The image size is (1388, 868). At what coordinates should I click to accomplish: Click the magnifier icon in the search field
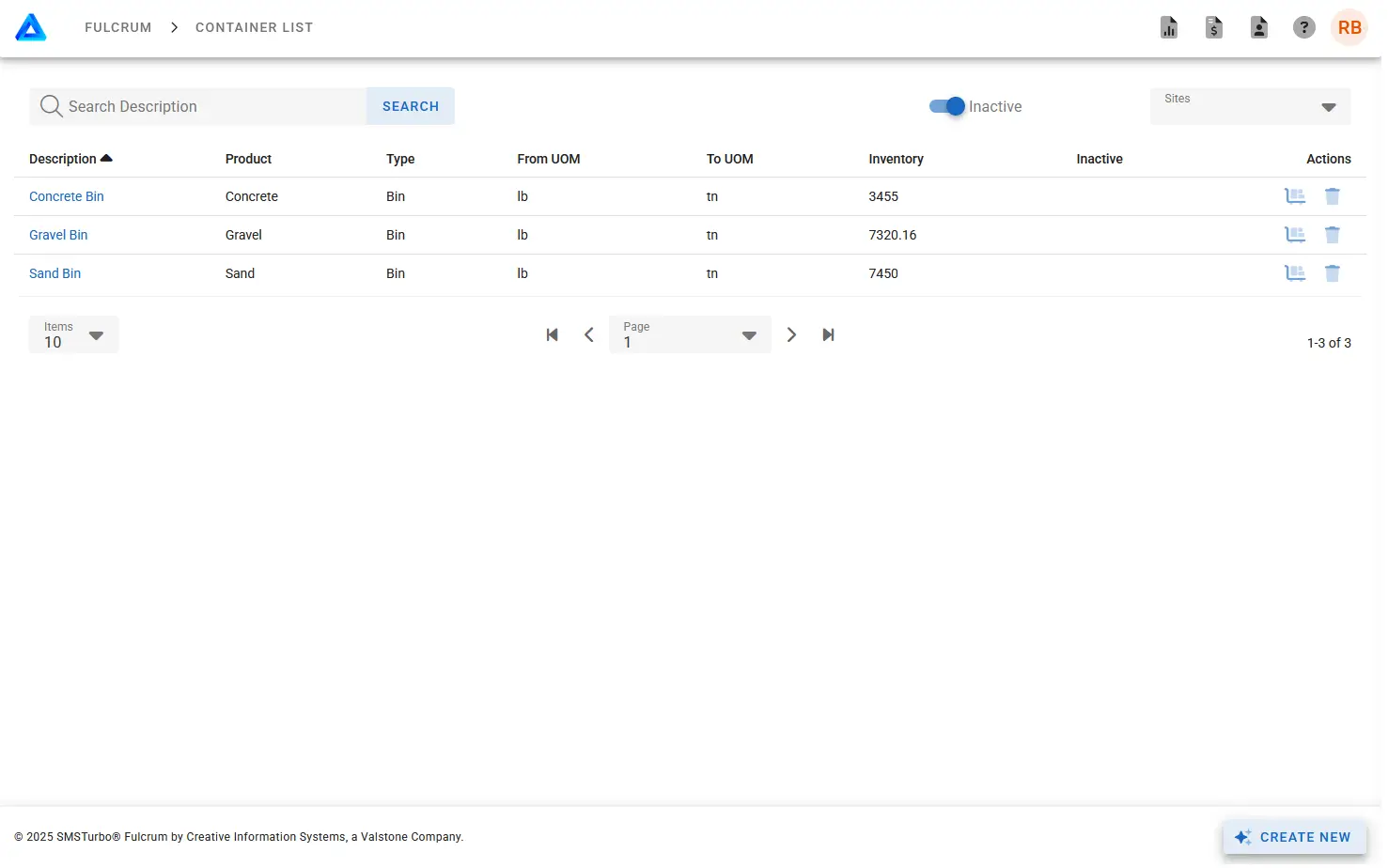tap(51, 106)
